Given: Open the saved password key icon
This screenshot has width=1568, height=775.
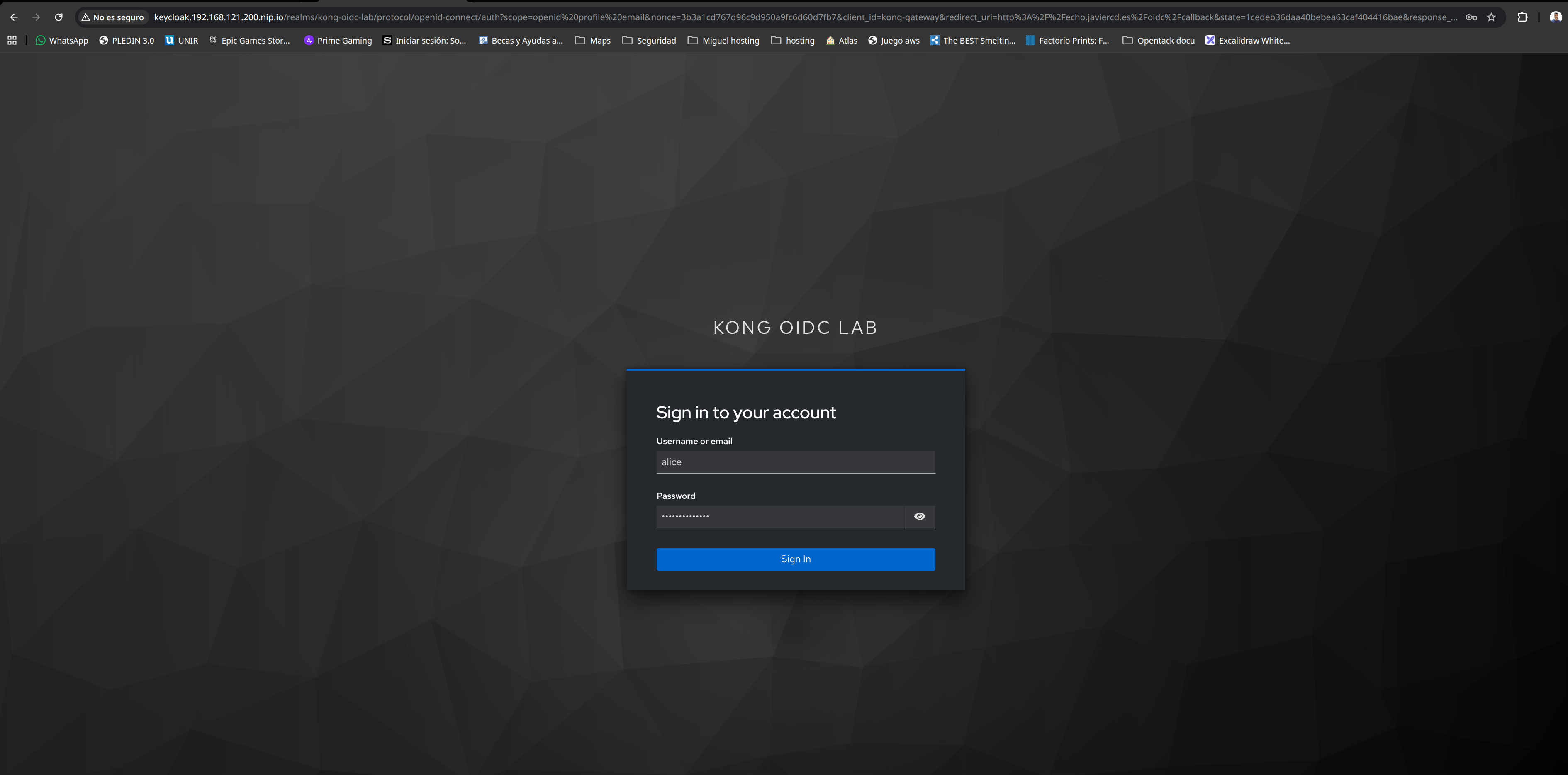Looking at the screenshot, I should [x=1471, y=17].
